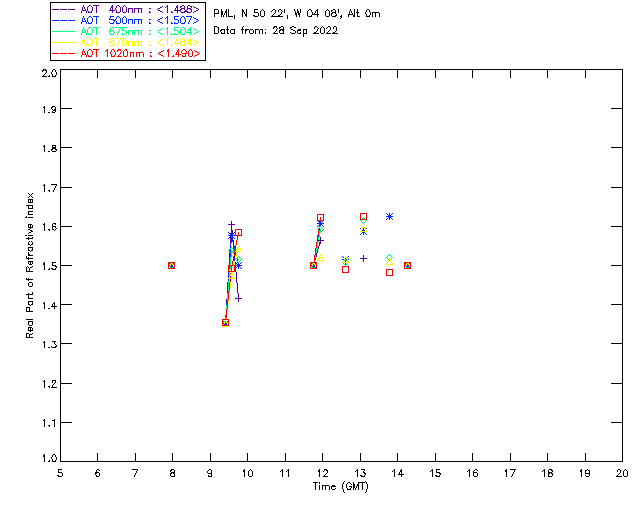Click the 2.0 y-axis tick label
The width and height of the screenshot is (640, 512).
49,73
